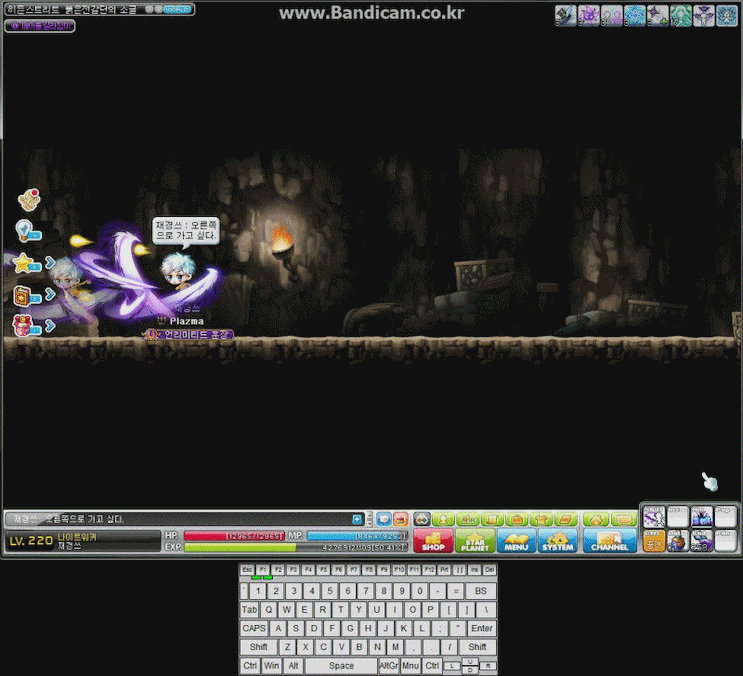Open the red book notification icon

[27, 296]
